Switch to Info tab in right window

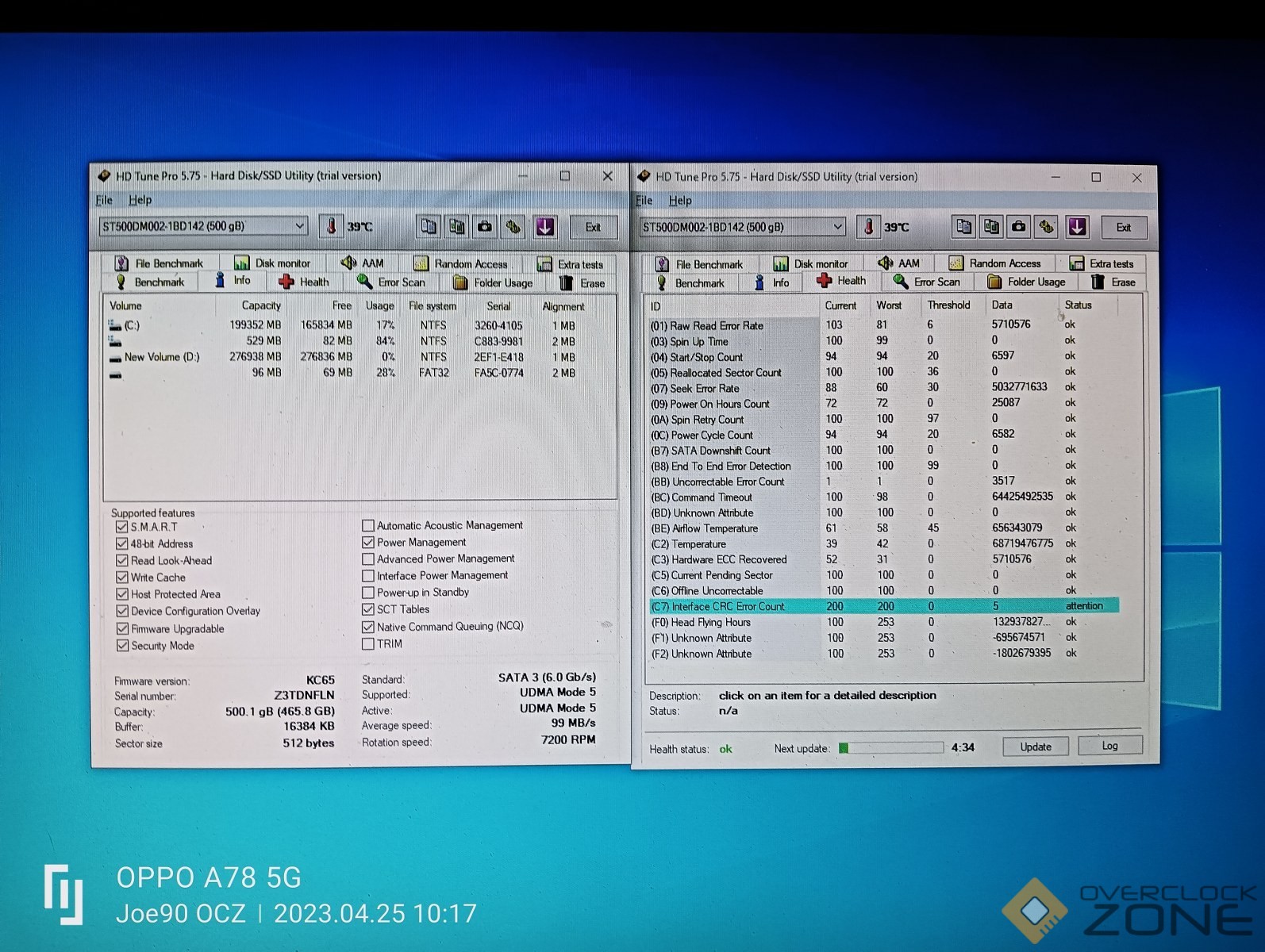click(x=772, y=282)
